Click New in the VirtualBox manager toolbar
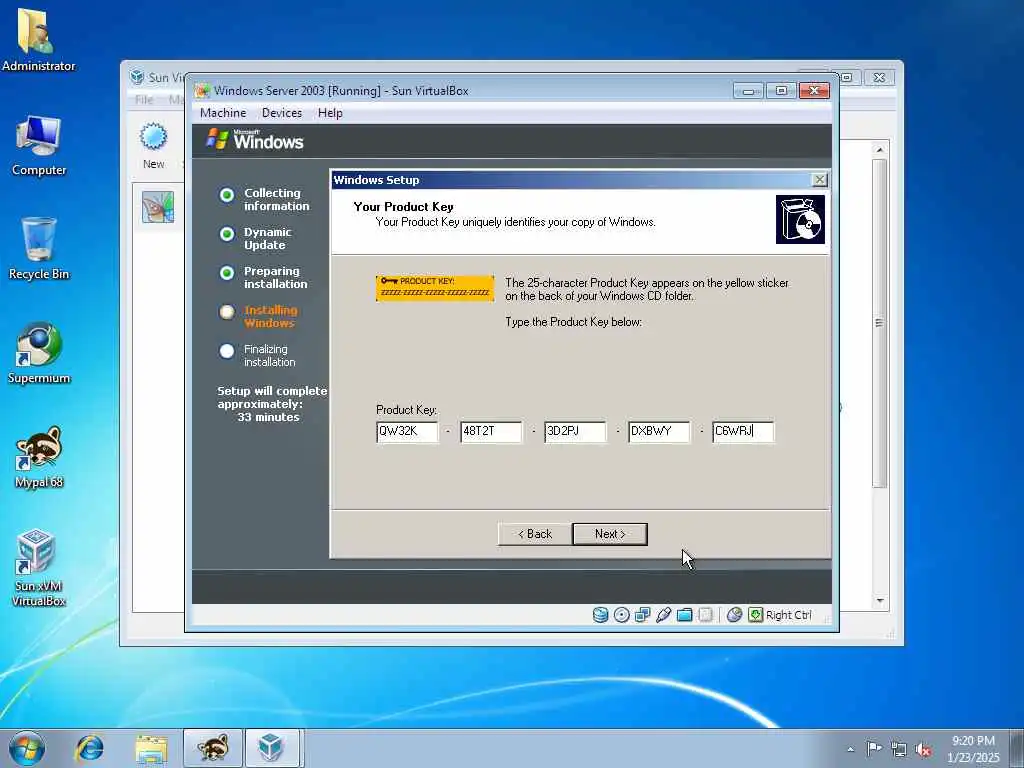1024x768 pixels. [x=153, y=146]
